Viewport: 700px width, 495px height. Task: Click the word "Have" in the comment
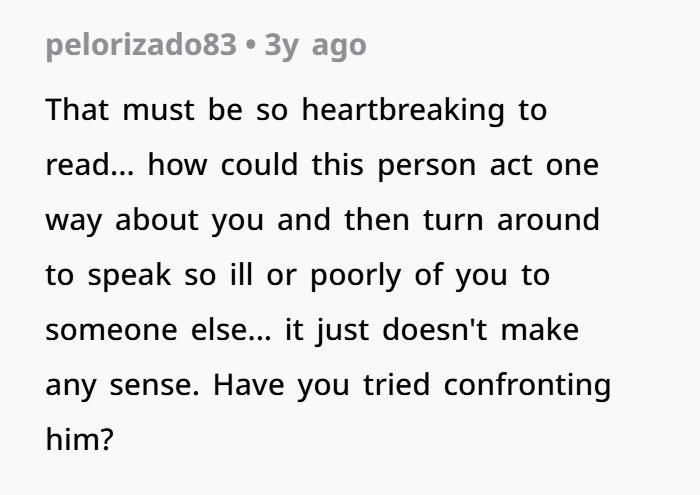pyautogui.click(x=246, y=385)
